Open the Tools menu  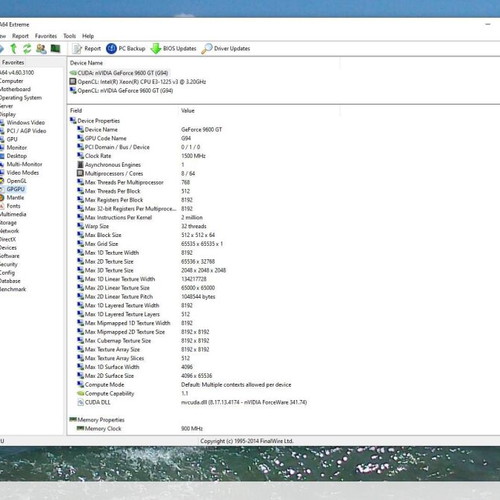(x=70, y=36)
